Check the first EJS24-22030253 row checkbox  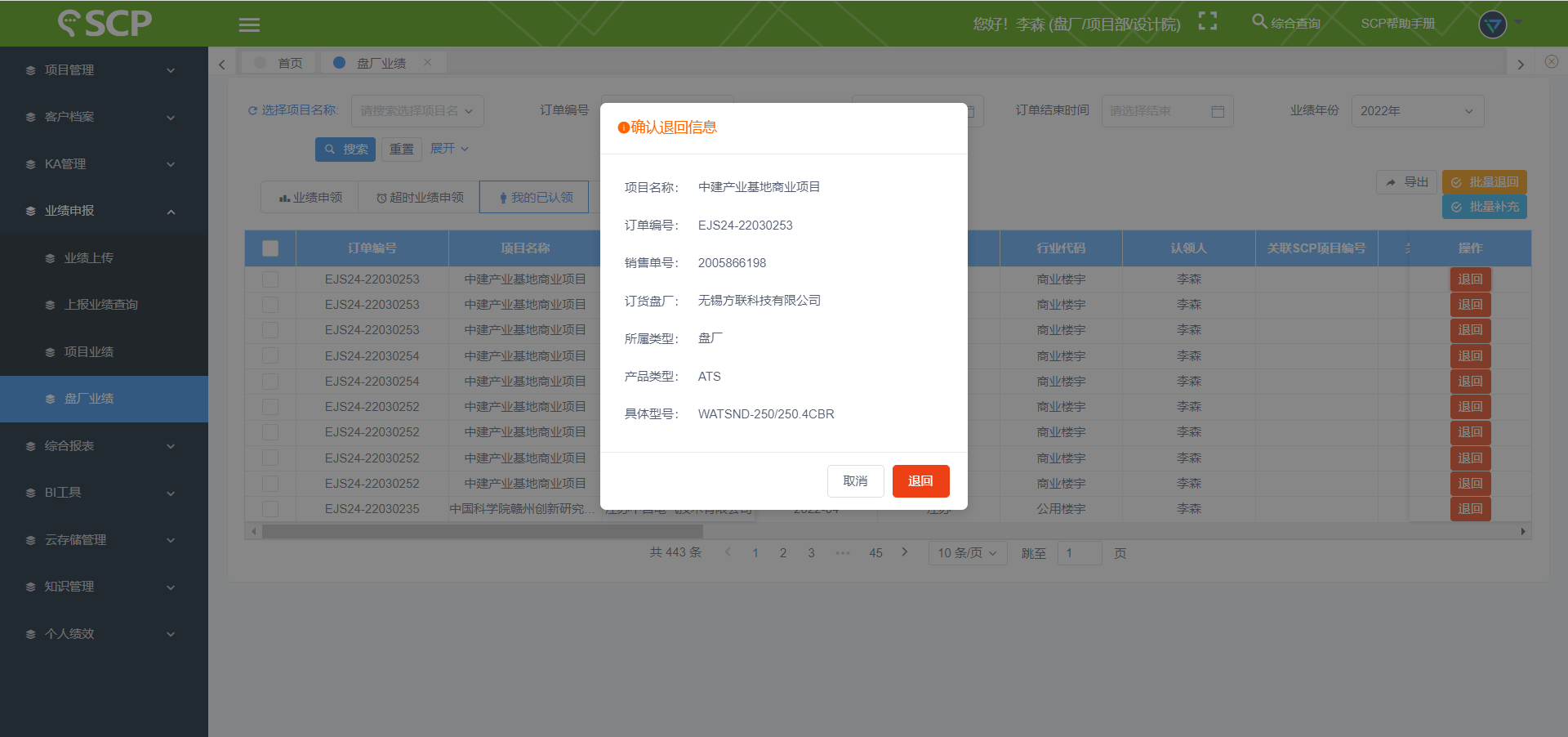click(270, 279)
